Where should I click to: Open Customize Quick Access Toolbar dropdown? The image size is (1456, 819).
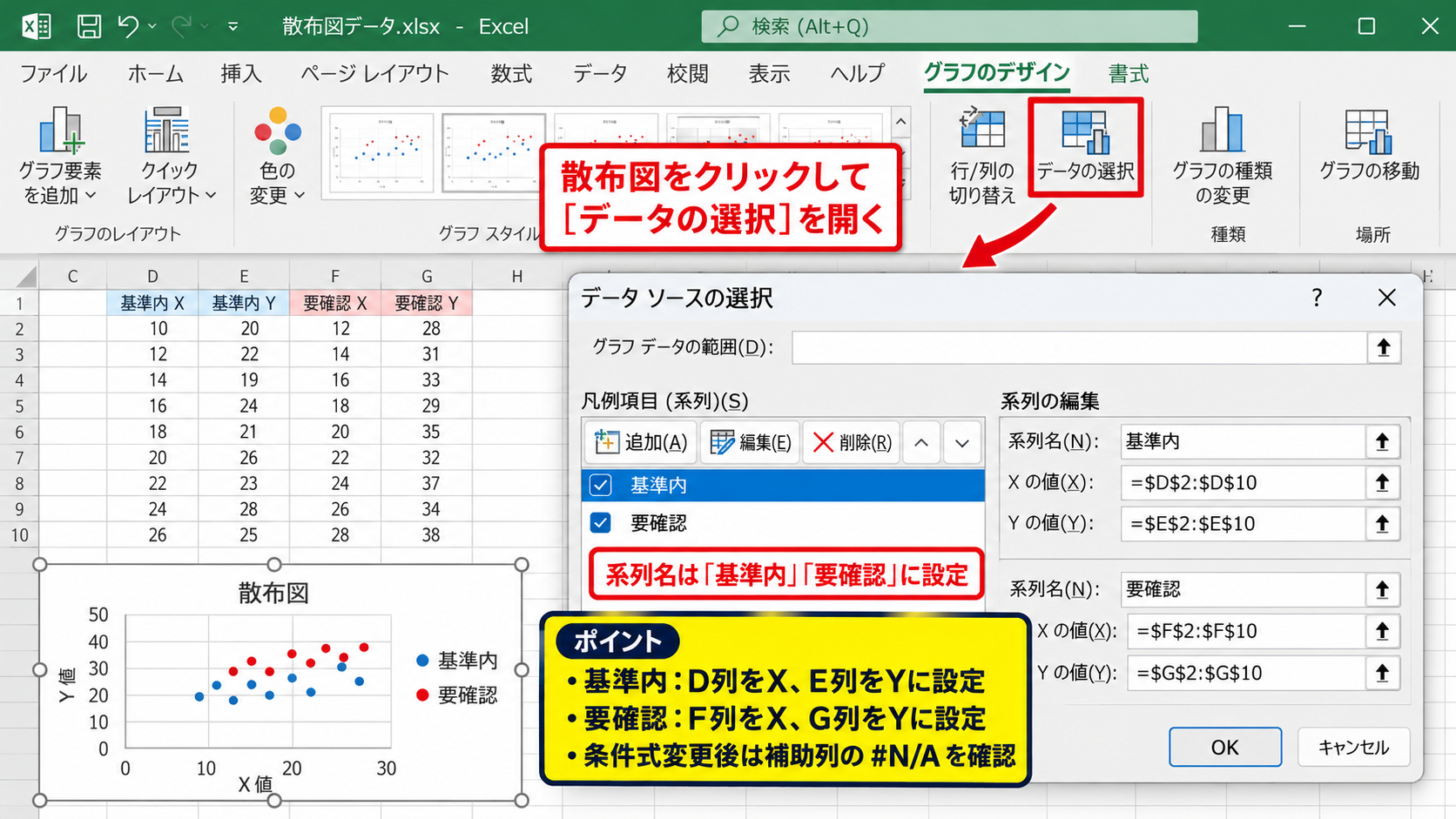point(233,26)
